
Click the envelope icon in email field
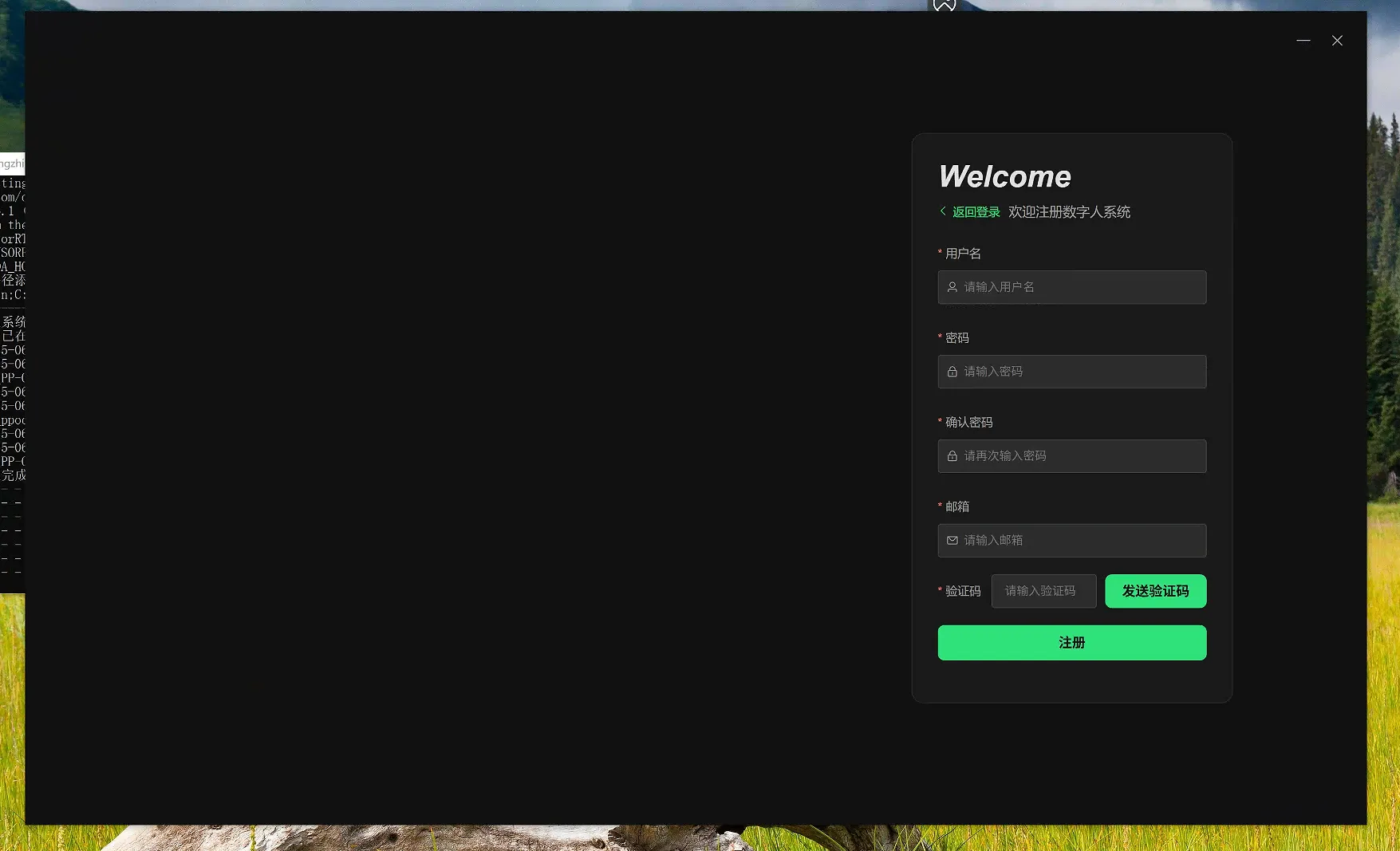coord(952,541)
